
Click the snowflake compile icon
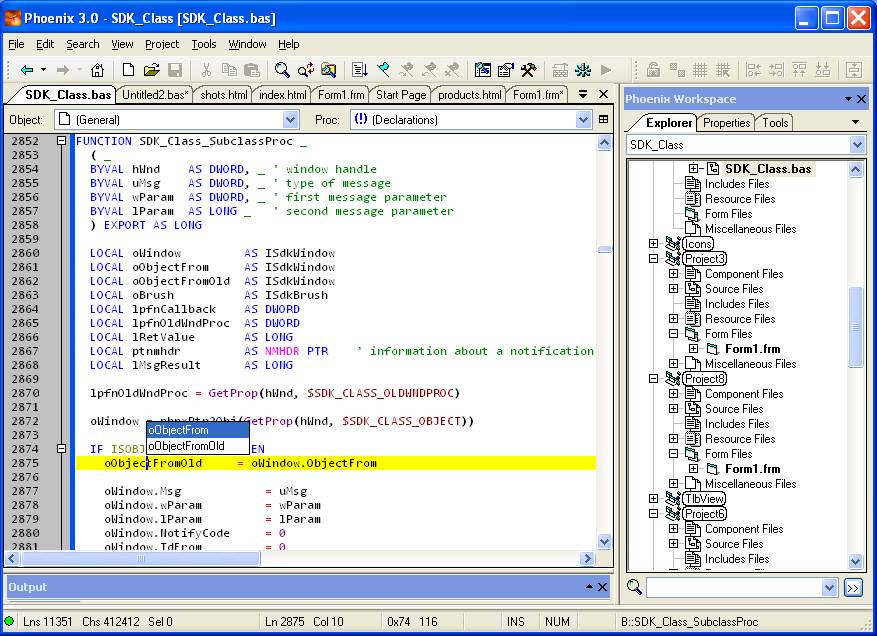pyautogui.click(x=583, y=70)
